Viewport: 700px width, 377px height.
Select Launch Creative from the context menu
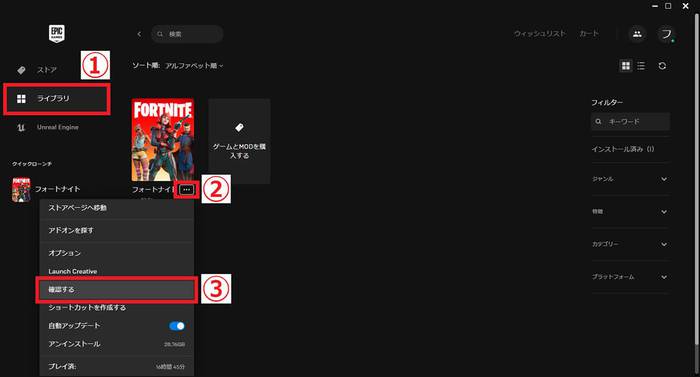pyautogui.click(x=117, y=271)
